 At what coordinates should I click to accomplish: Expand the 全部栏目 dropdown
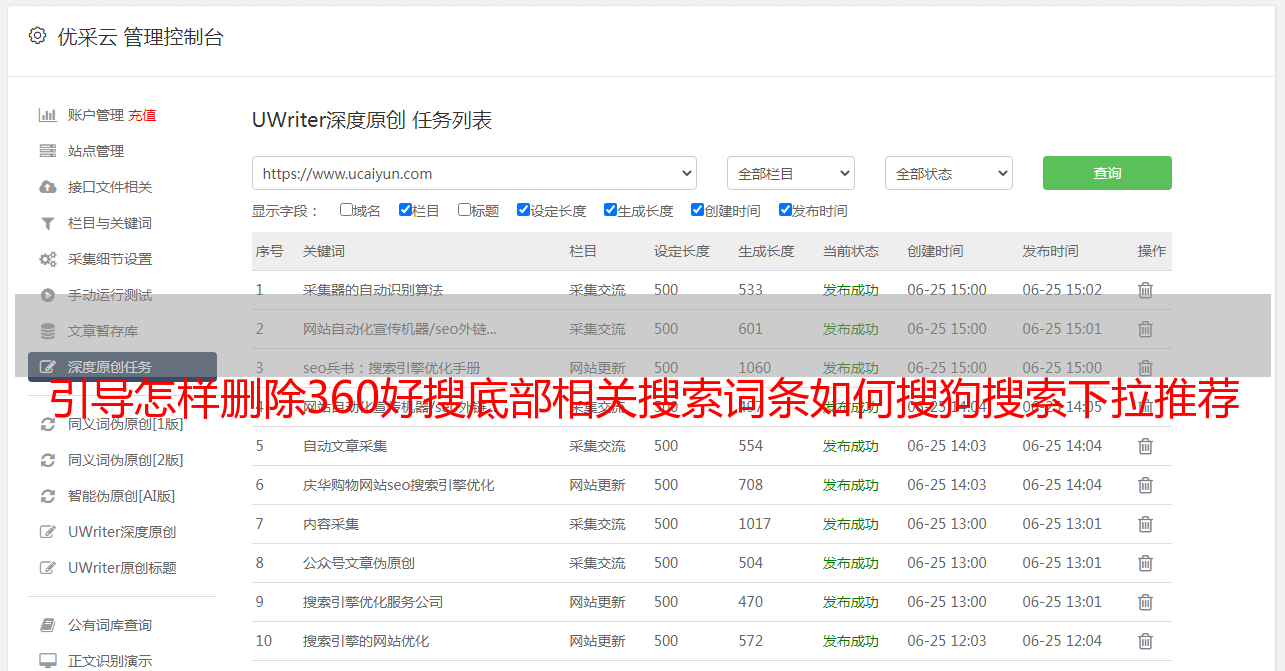pyautogui.click(x=790, y=173)
